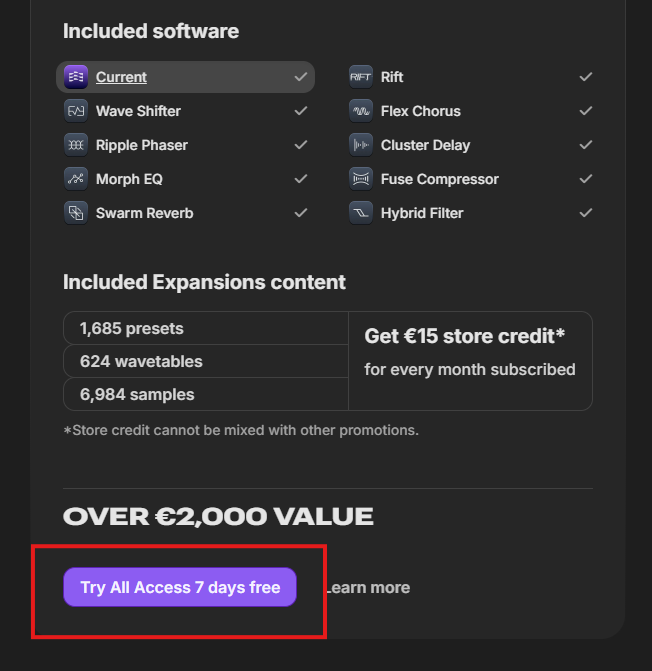652x671 pixels.
Task: Click the Flex Chorus icon
Action: [x=361, y=111]
